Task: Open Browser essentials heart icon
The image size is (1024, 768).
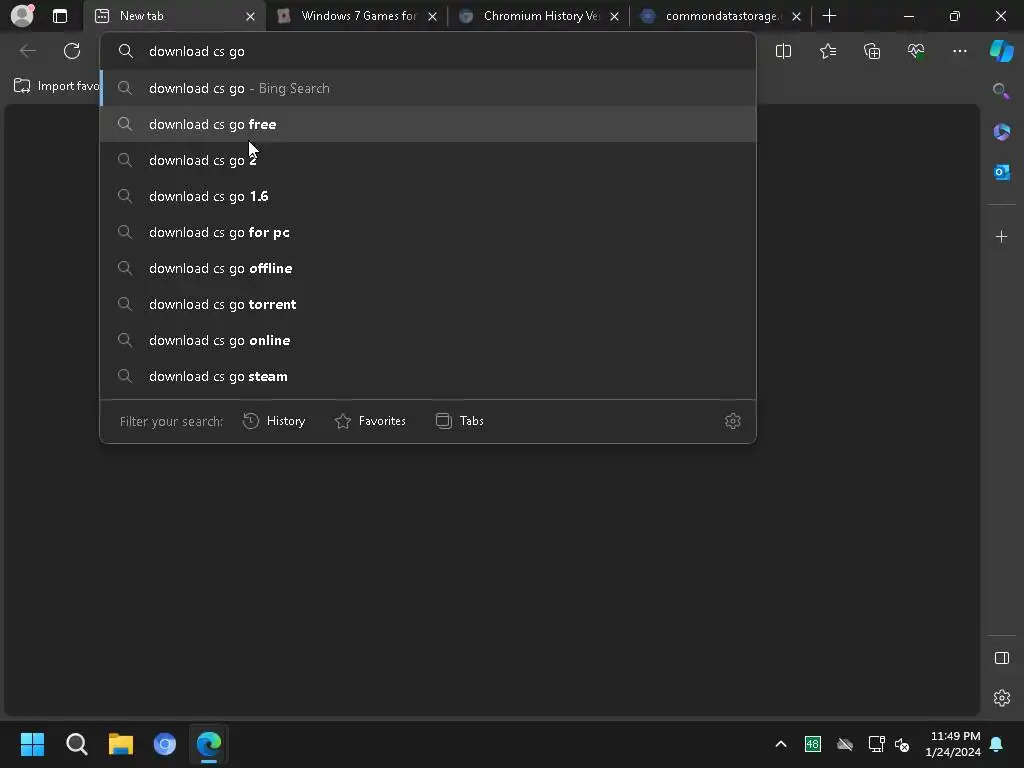Action: tap(916, 51)
